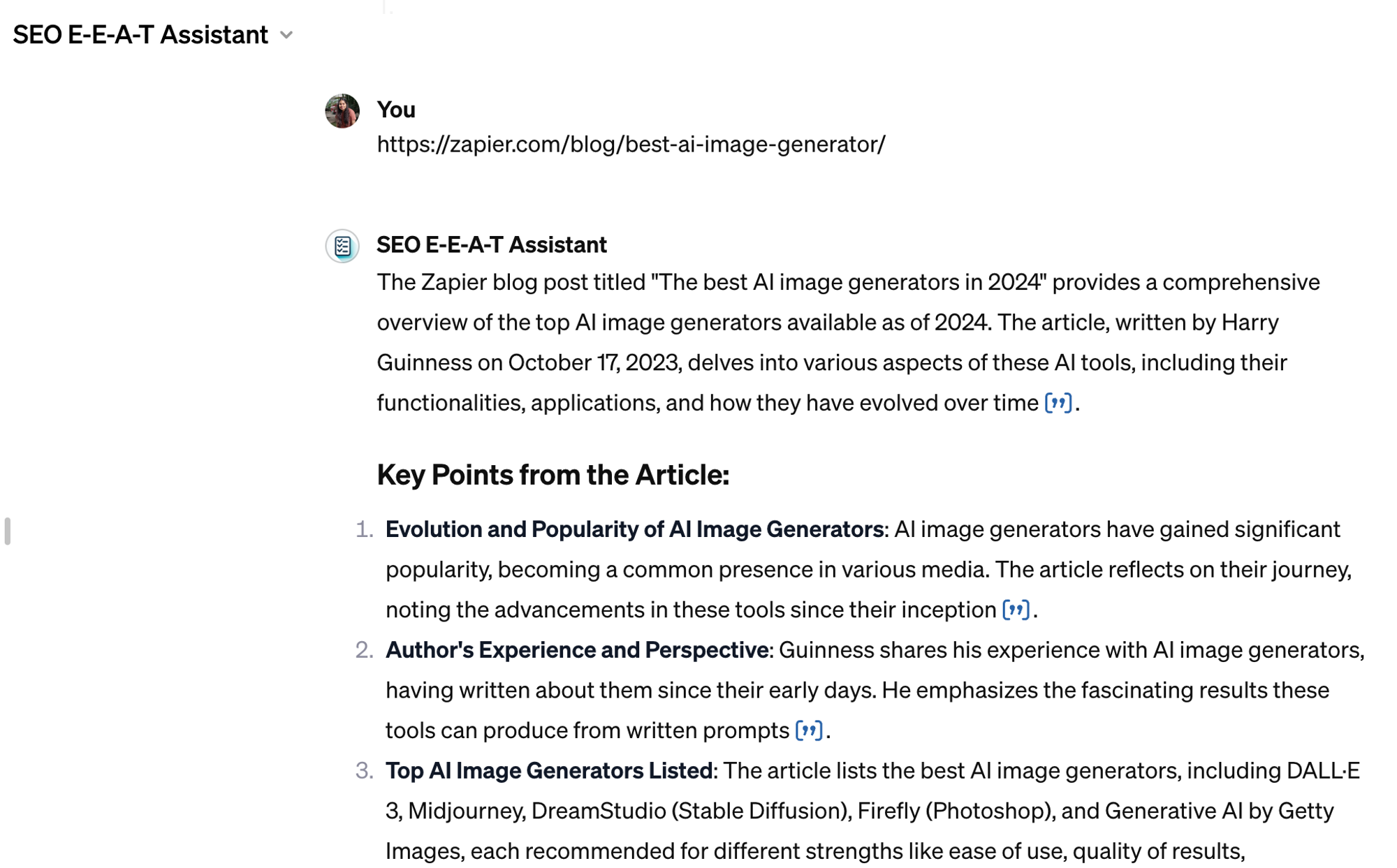Viewport: 1397px width, 868px height.
Task: Click the "Author's Experience and Perspective" bold title
Action: tap(577, 650)
